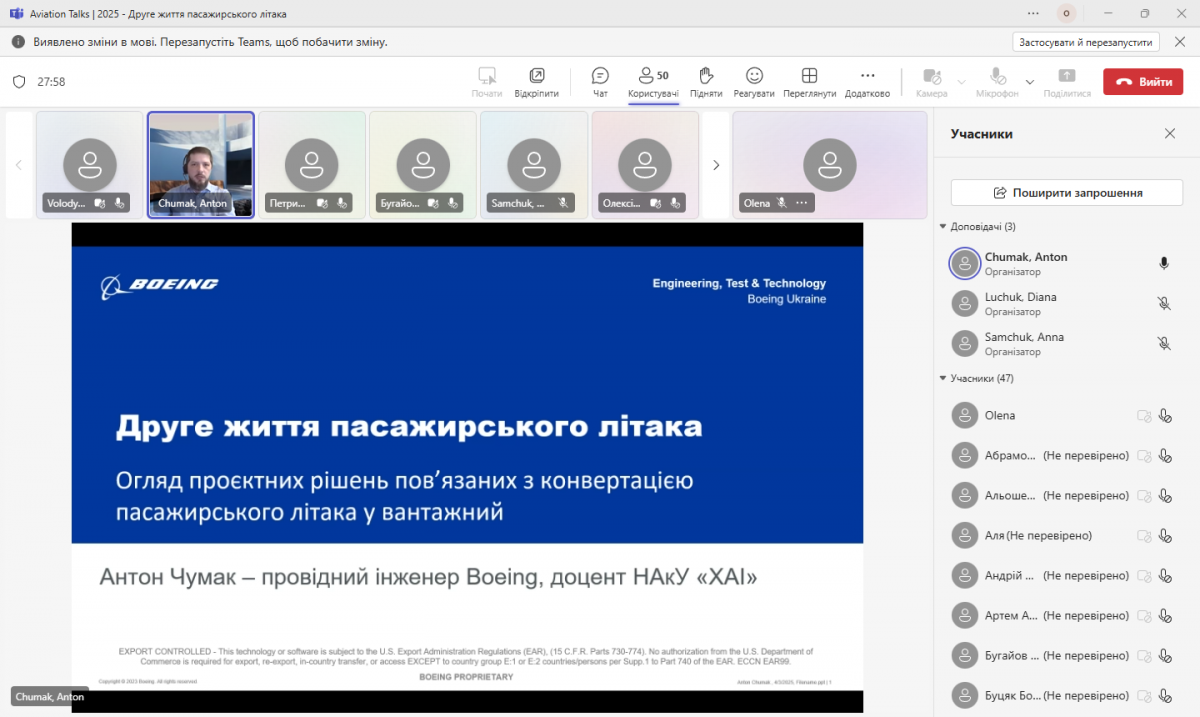Open Переглянути view options

[x=809, y=81]
